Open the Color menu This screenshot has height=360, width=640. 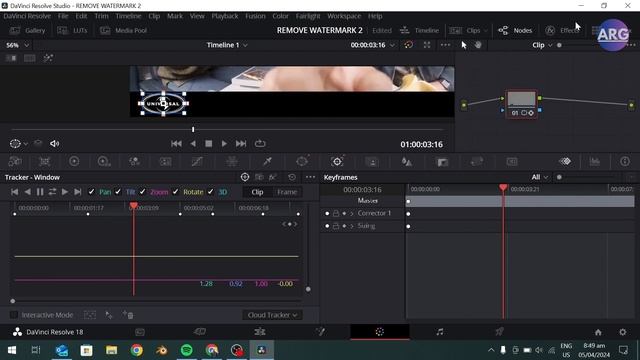tap(280, 16)
